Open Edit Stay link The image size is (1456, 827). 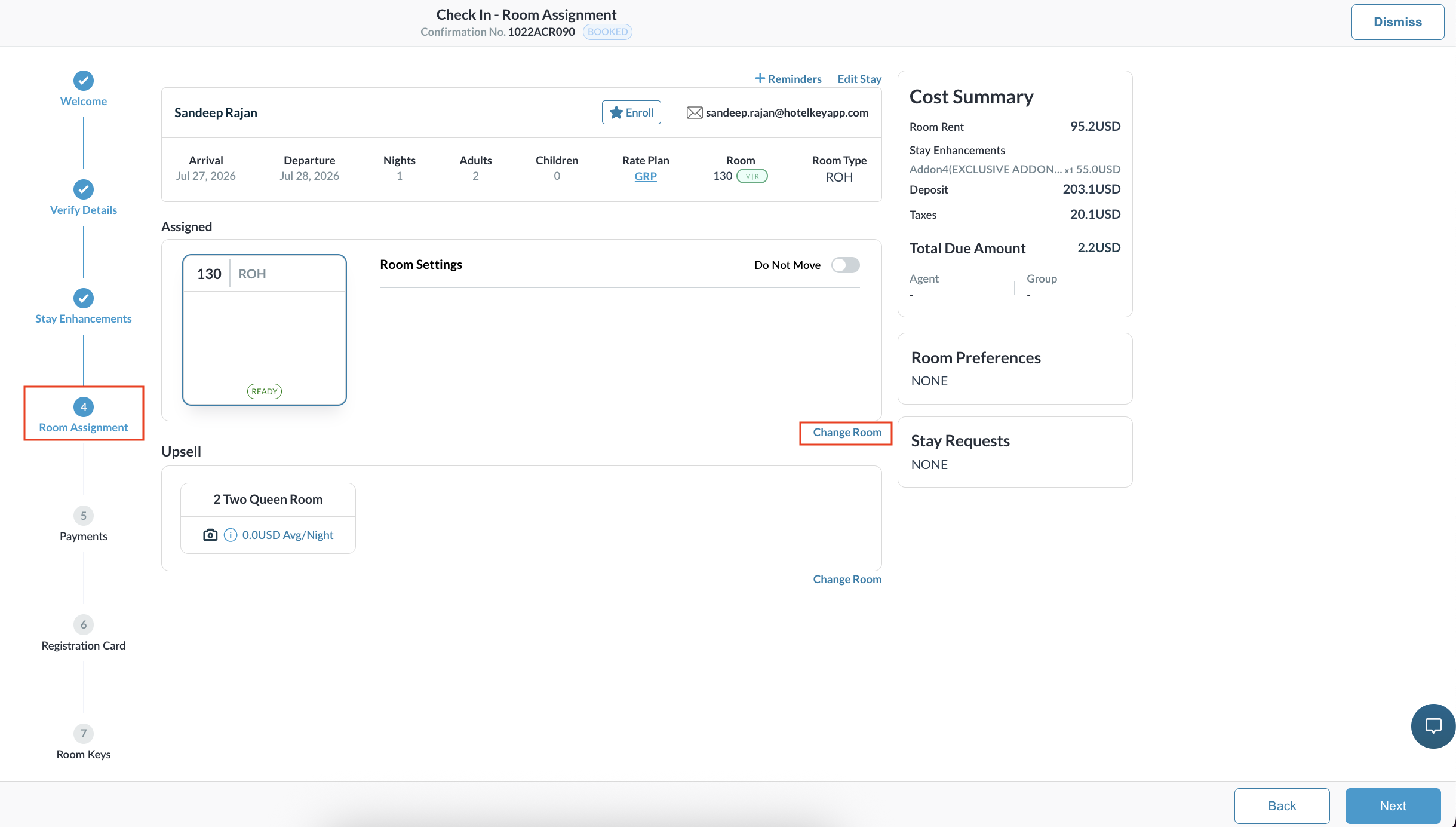pyautogui.click(x=859, y=79)
